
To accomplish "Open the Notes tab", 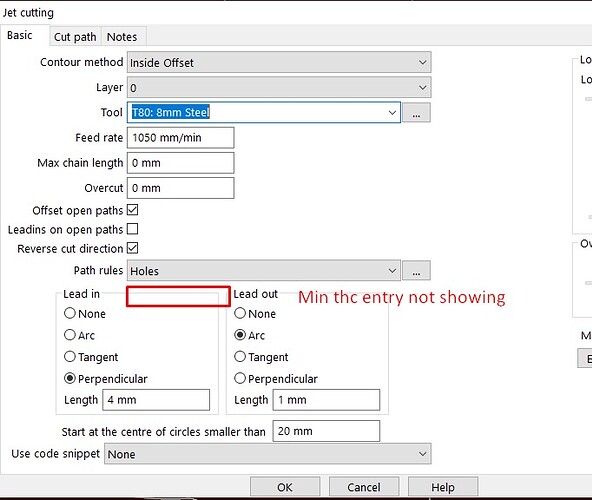I will coord(122,37).
